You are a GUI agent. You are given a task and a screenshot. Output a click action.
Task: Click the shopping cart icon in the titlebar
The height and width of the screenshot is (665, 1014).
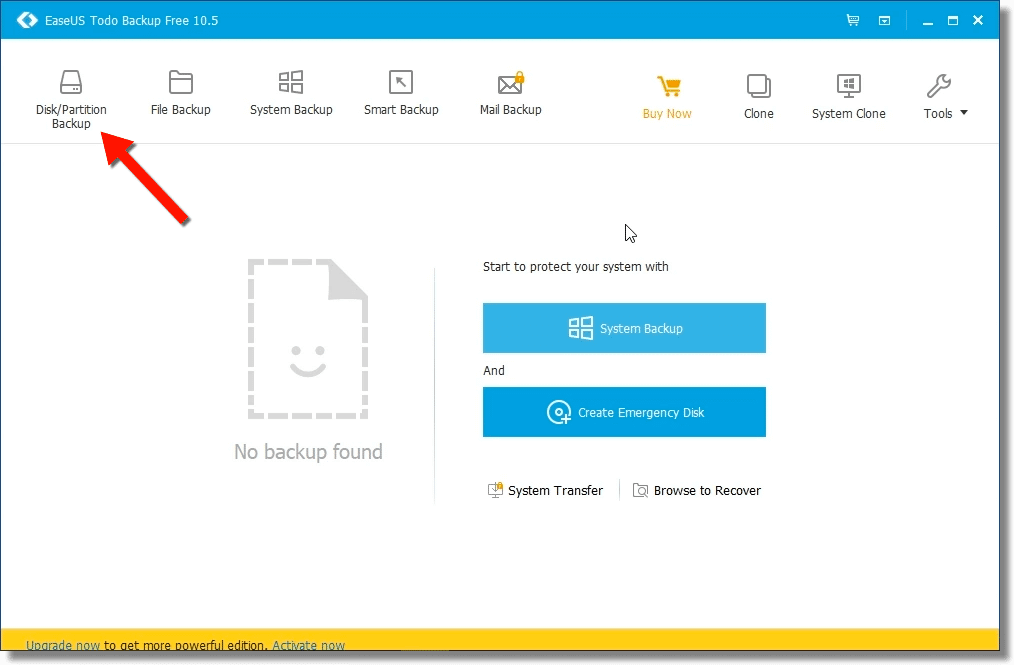click(x=852, y=19)
